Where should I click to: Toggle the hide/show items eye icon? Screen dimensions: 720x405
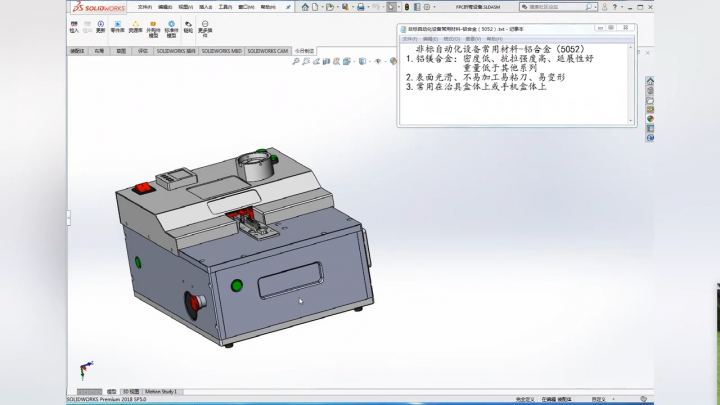click(378, 61)
